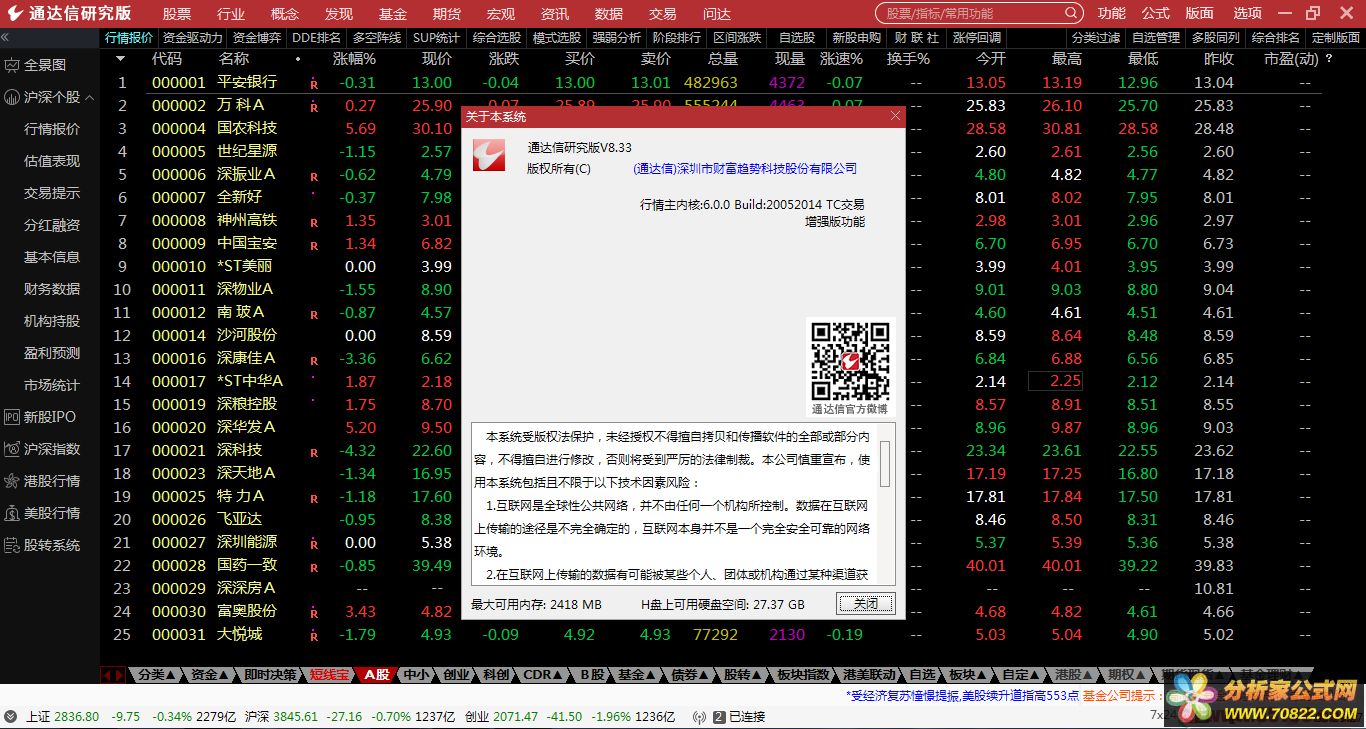Click the 股转系统 sidebar icon

(12, 545)
